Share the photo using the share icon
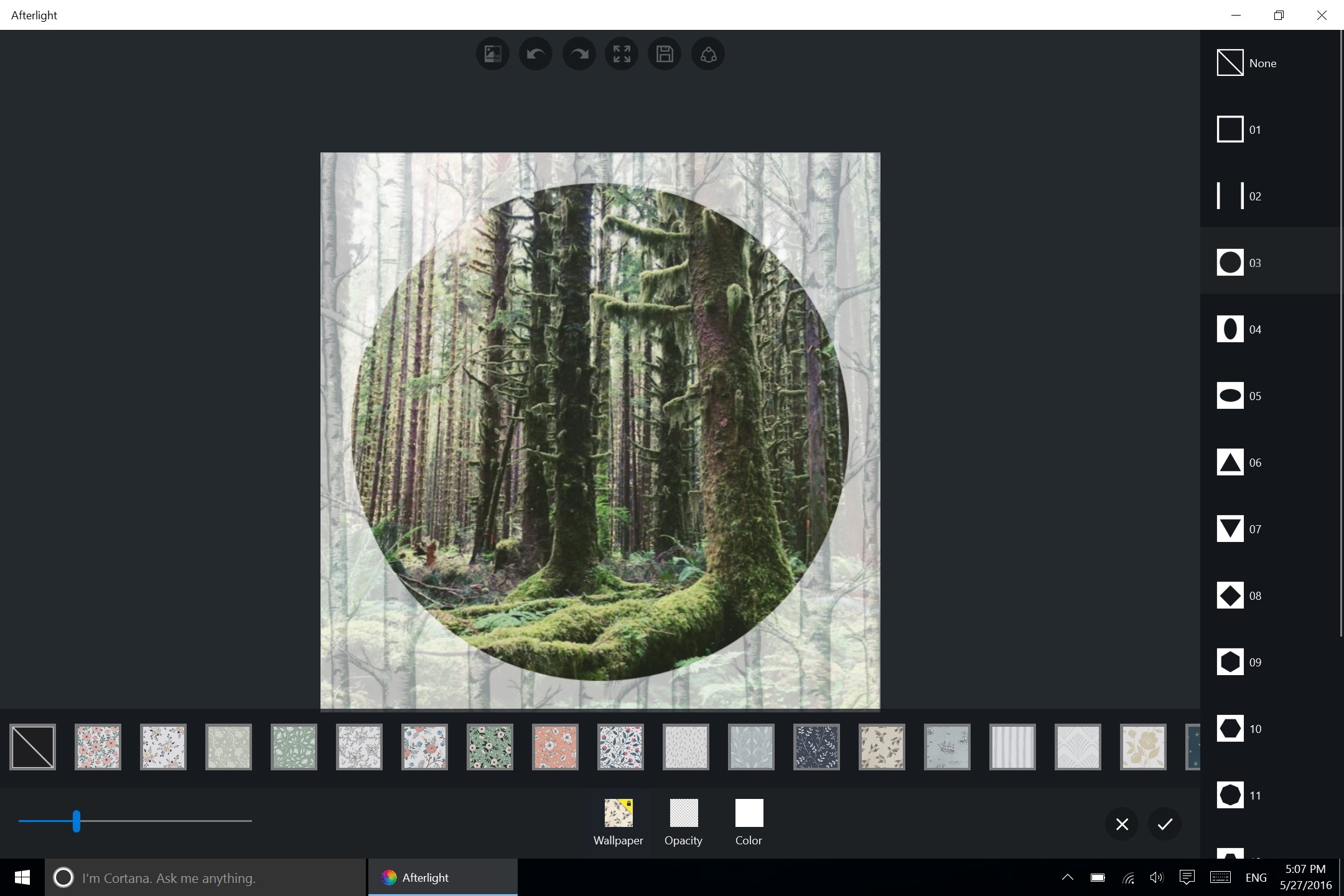This screenshot has height=896, width=1344. click(707, 54)
